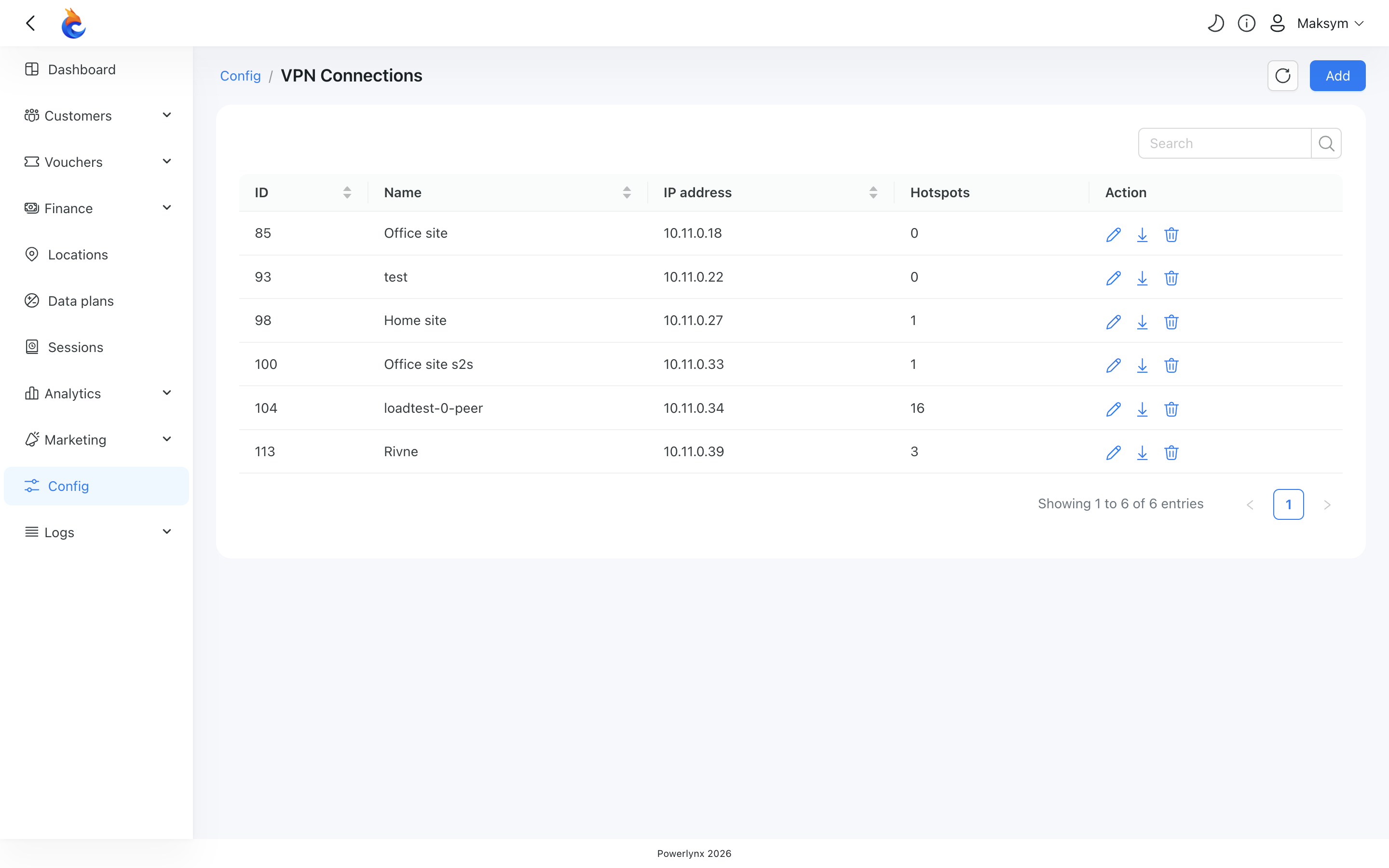Click the IP address 10.11.0.39 cell
The height and width of the screenshot is (868, 1389).
coord(694,452)
